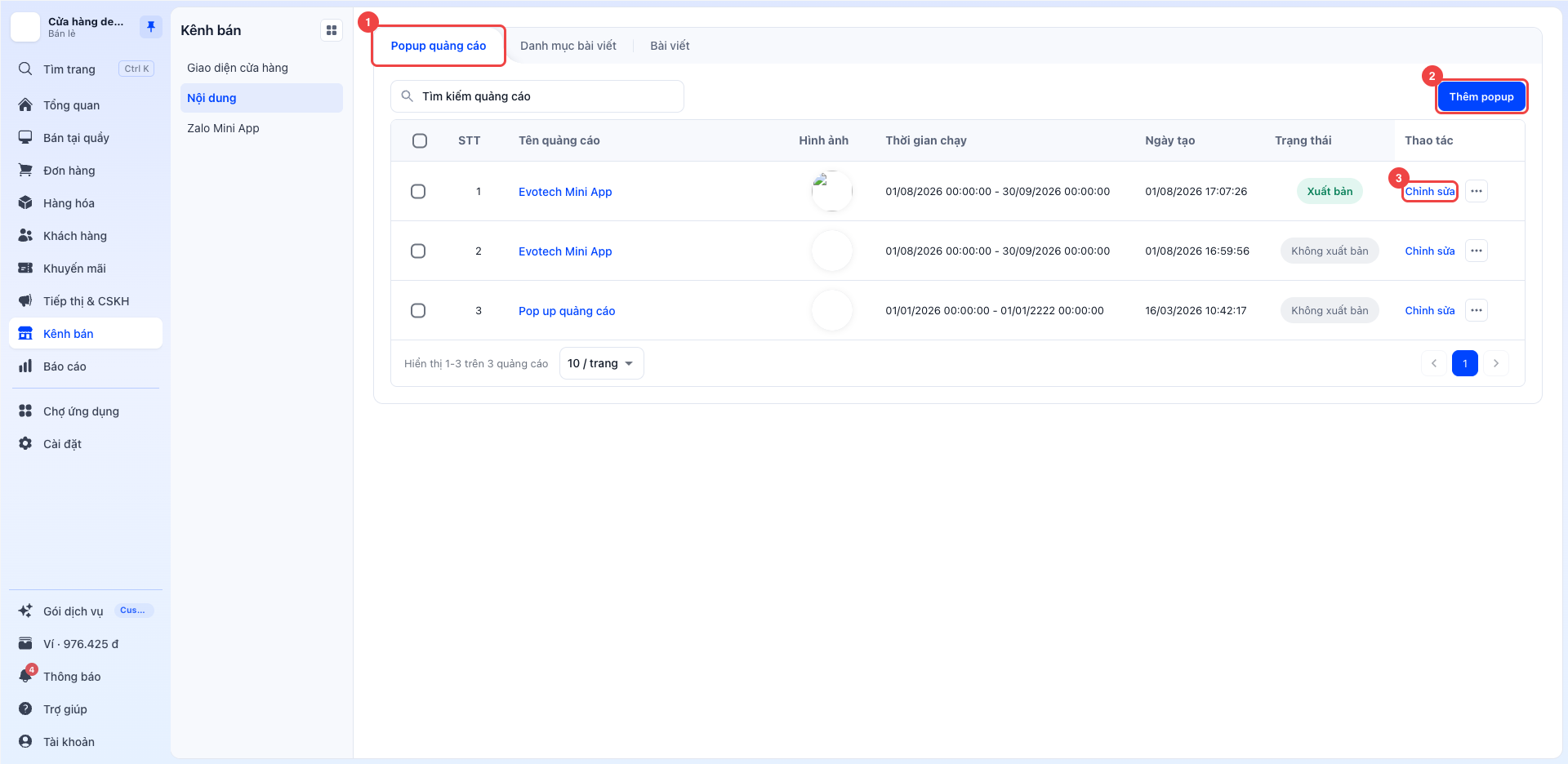Check the box for Pop up quảng cáo row
Image resolution: width=1568 pixels, height=764 pixels.
418,310
